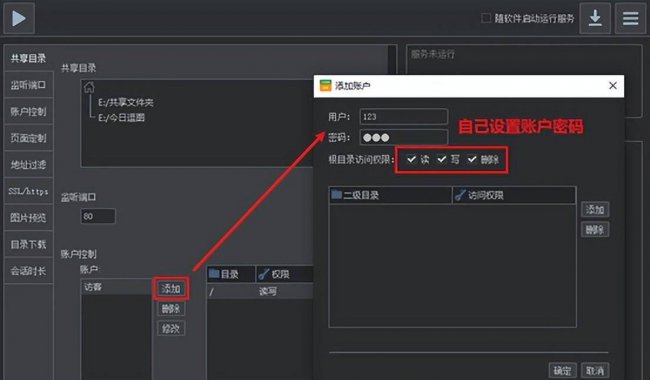The height and width of the screenshot is (380, 650).
Task: Click the home icon in shared directory tree
Action: [89, 87]
